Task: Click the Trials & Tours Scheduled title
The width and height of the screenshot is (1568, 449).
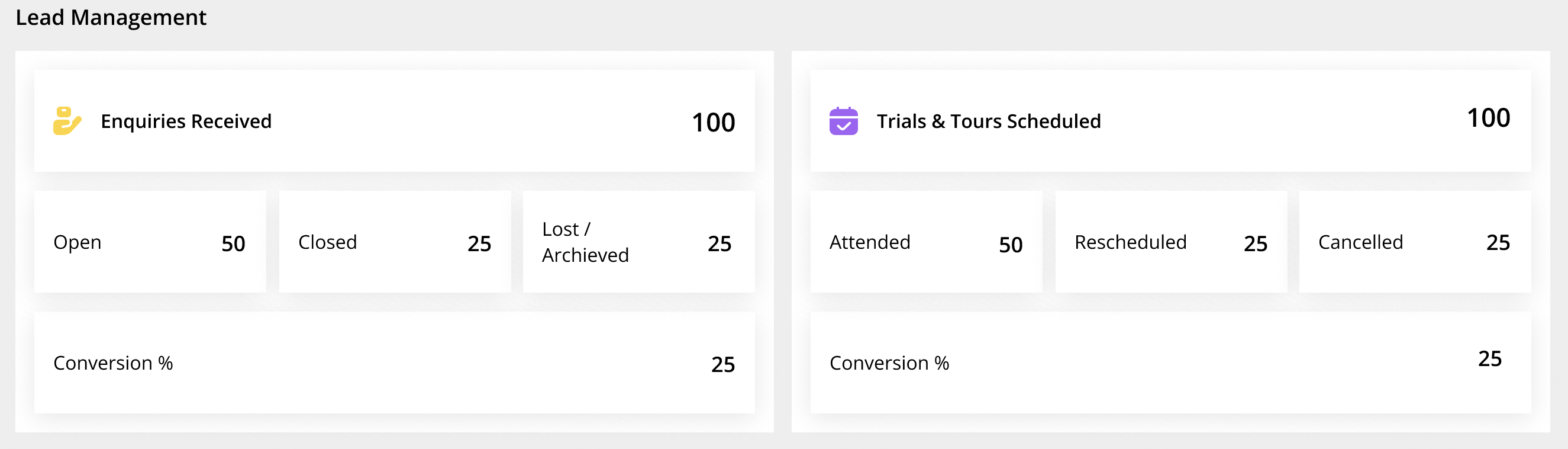Action: click(x=988, y=121)
